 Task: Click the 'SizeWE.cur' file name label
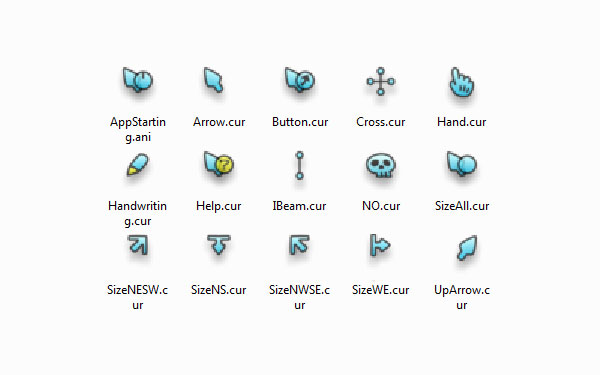[380, 290]
